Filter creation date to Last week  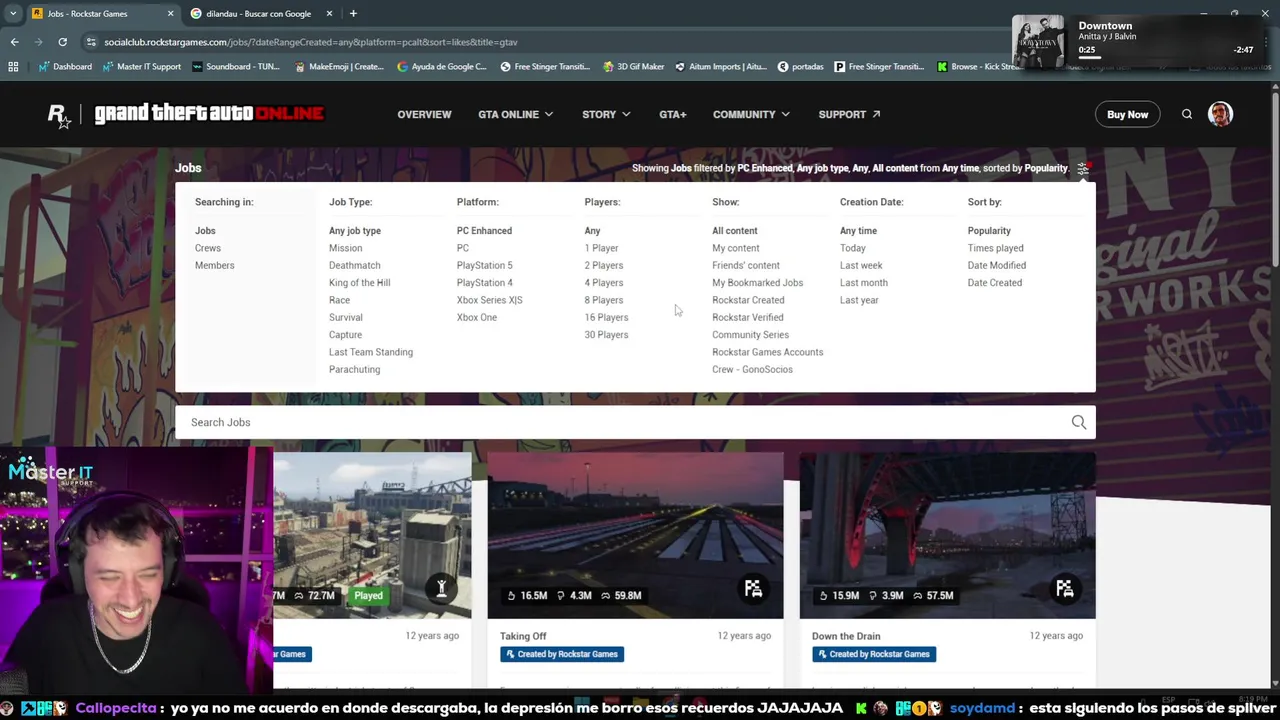pos(861,265)
